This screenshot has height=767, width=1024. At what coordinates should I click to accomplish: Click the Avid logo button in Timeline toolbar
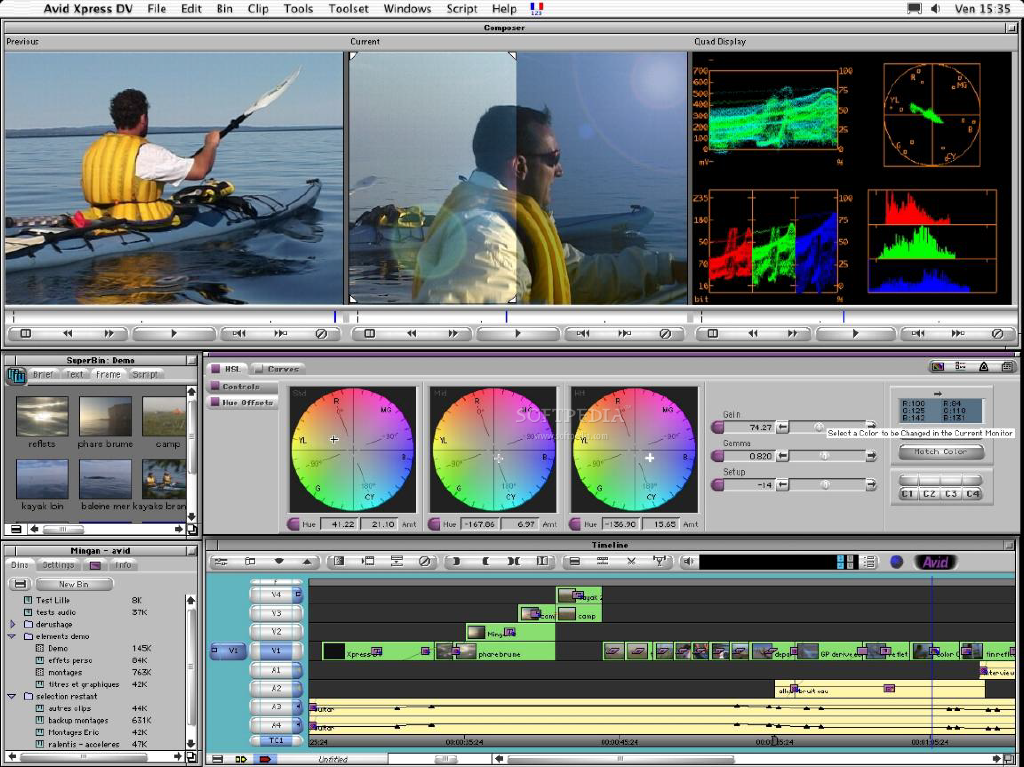pyautogui.click(x=934, y=562)
